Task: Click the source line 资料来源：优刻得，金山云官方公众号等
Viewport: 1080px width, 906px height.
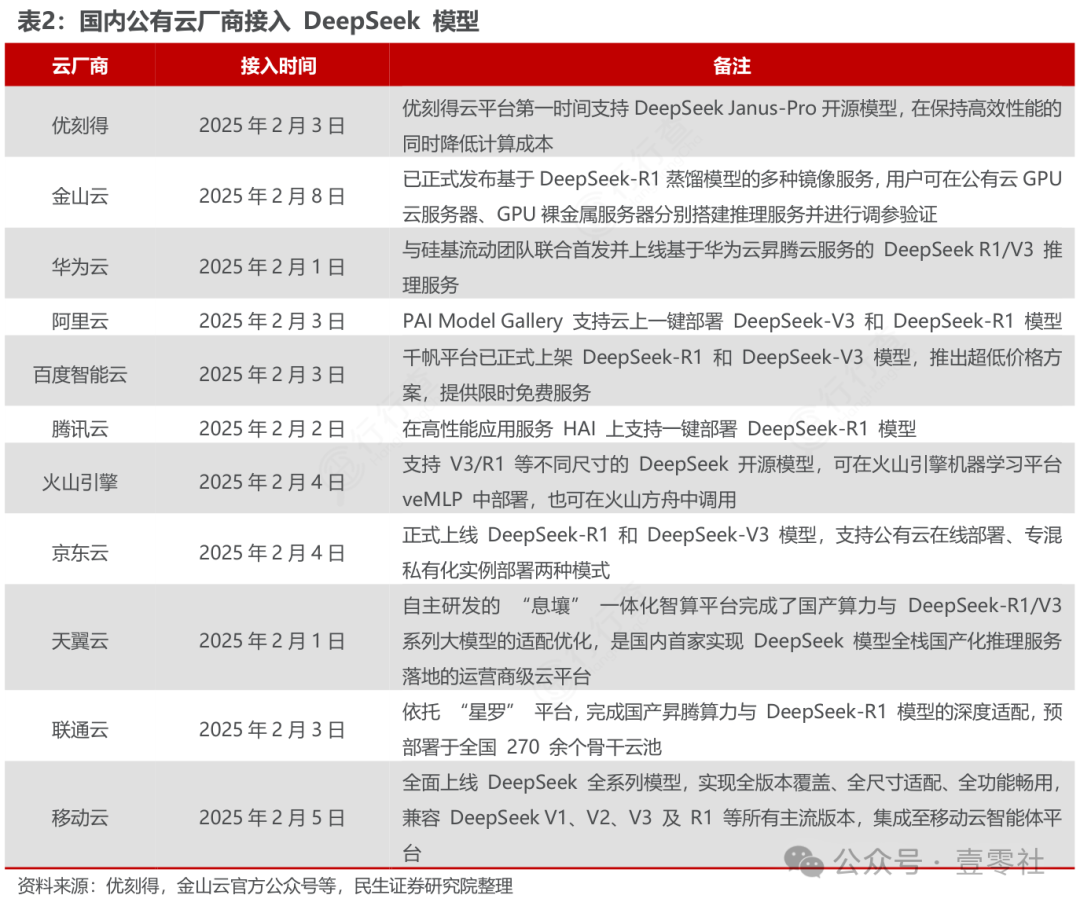Action: coord(265,886)
